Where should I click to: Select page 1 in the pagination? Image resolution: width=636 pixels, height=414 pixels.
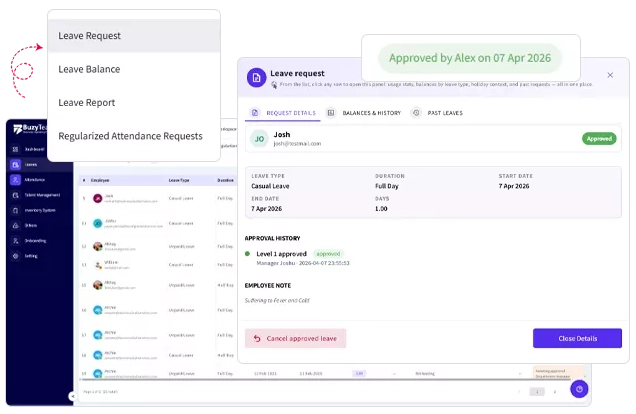click(537, 392)
